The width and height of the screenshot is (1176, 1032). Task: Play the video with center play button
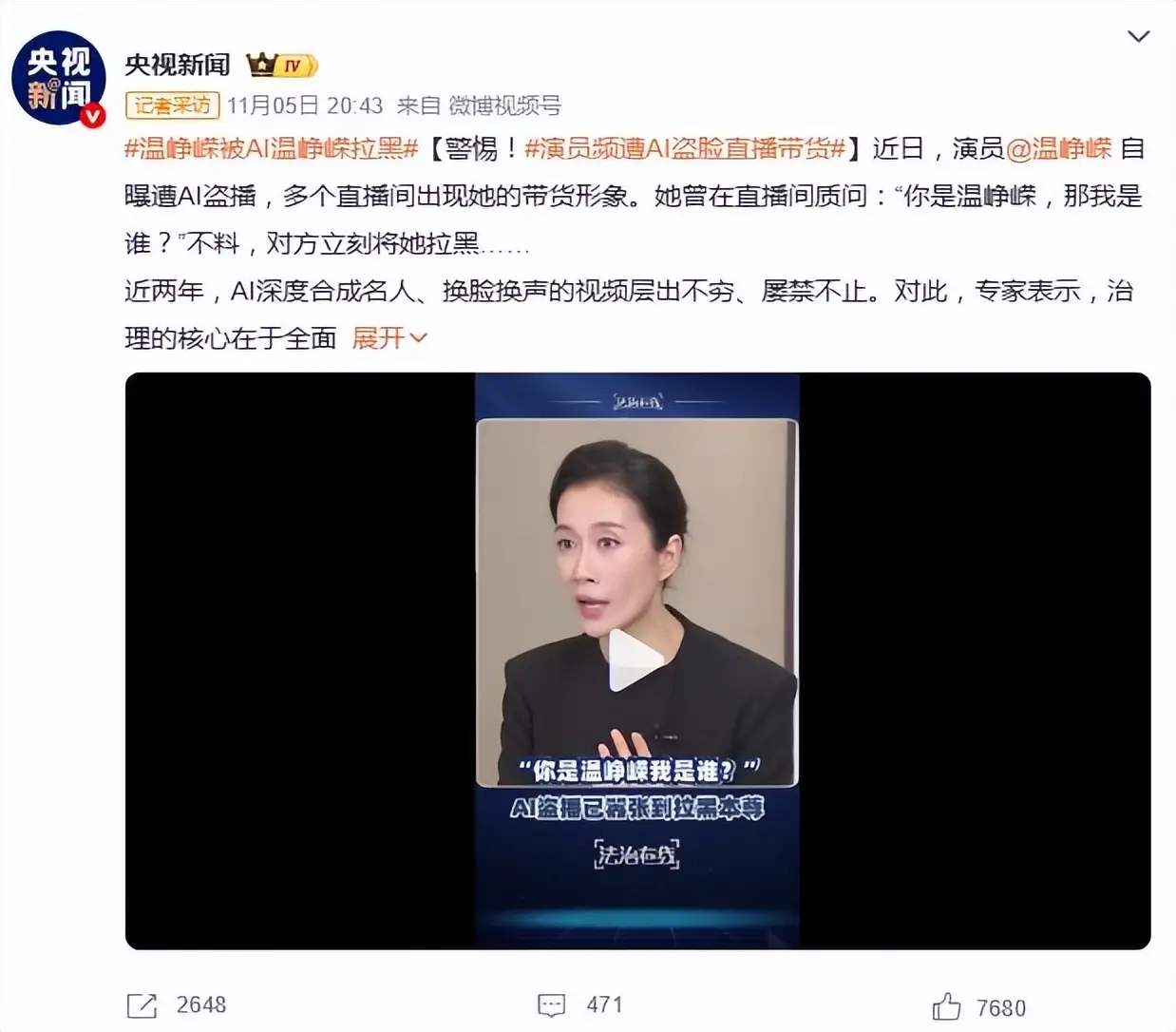pyautogui.click(x=636, y=660)
